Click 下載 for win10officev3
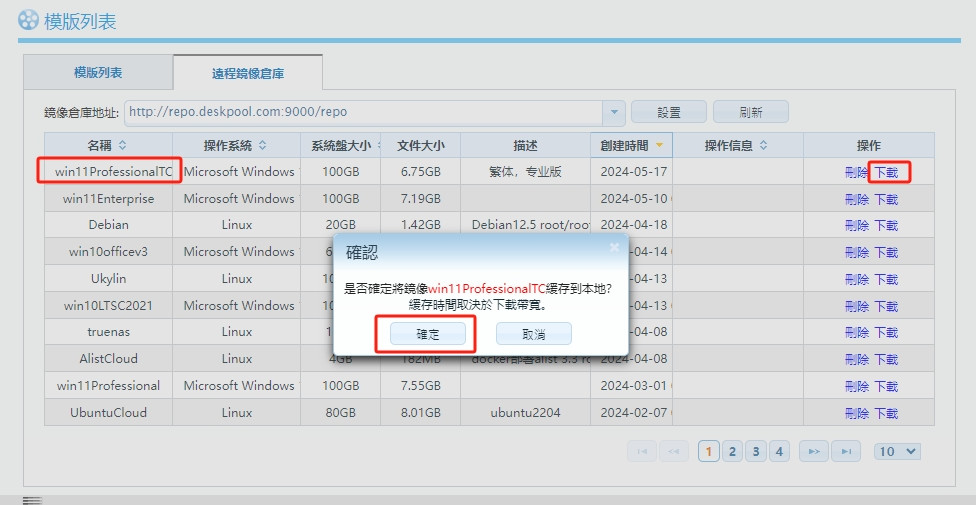This screenshot has width=976, height=505. click(x=886, y=252)
